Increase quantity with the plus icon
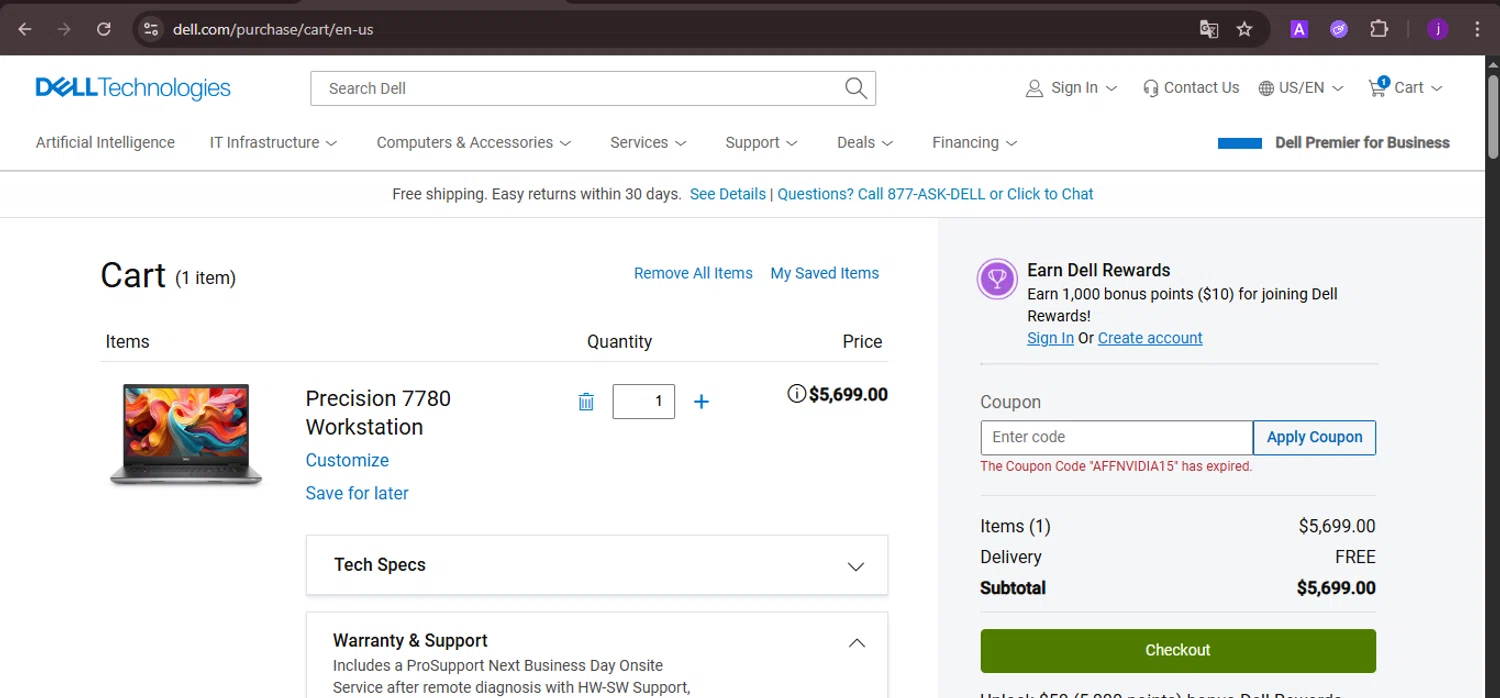This screenshot has height=698, width=1500. point(702,402)
